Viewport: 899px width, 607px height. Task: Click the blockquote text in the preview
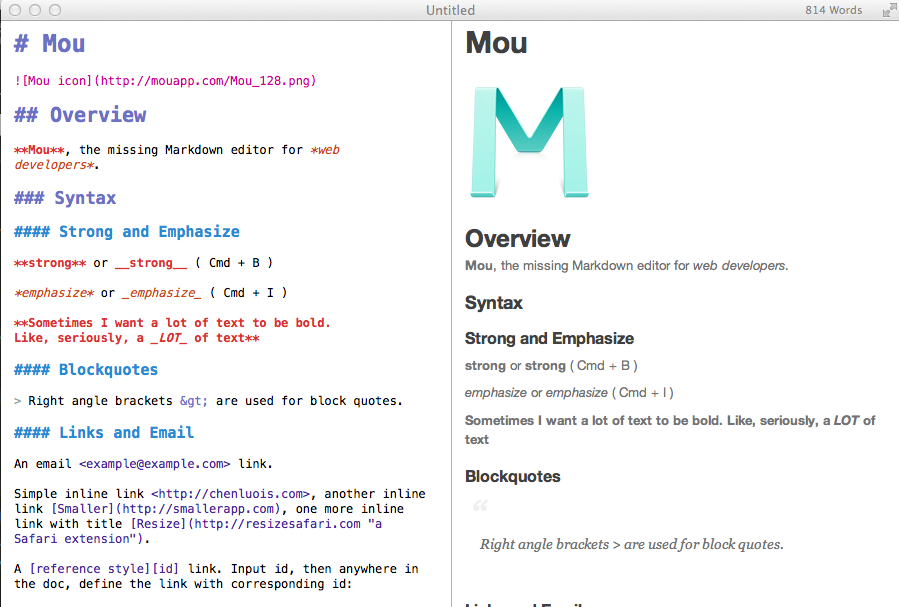(631, 545)
